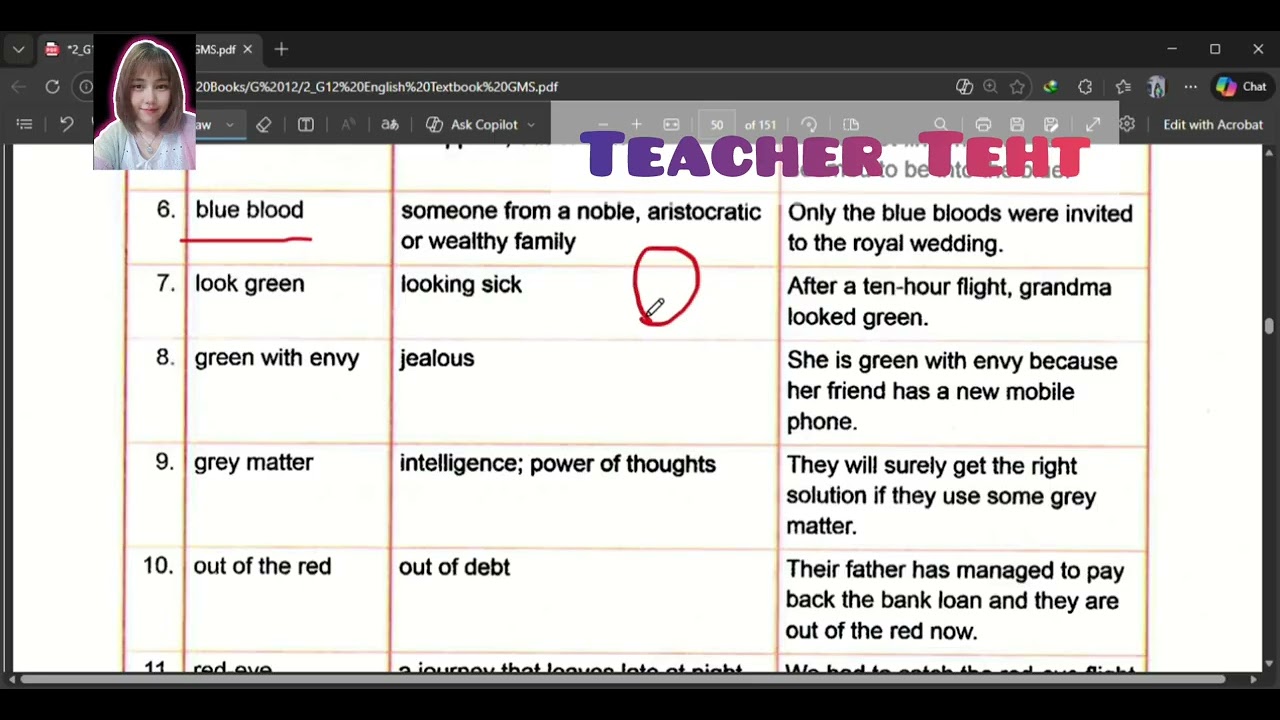Open the PDF table of contents panel
Viewport: 1280px width, 720px height.
25,124
